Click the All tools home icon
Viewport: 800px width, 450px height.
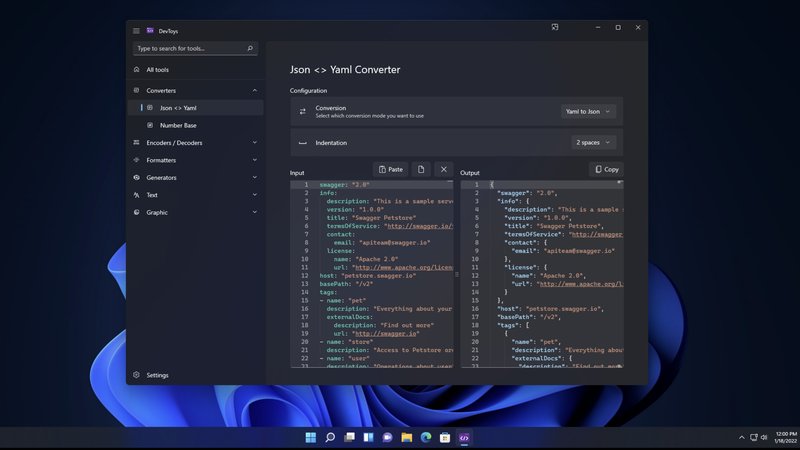coord(137,70)
